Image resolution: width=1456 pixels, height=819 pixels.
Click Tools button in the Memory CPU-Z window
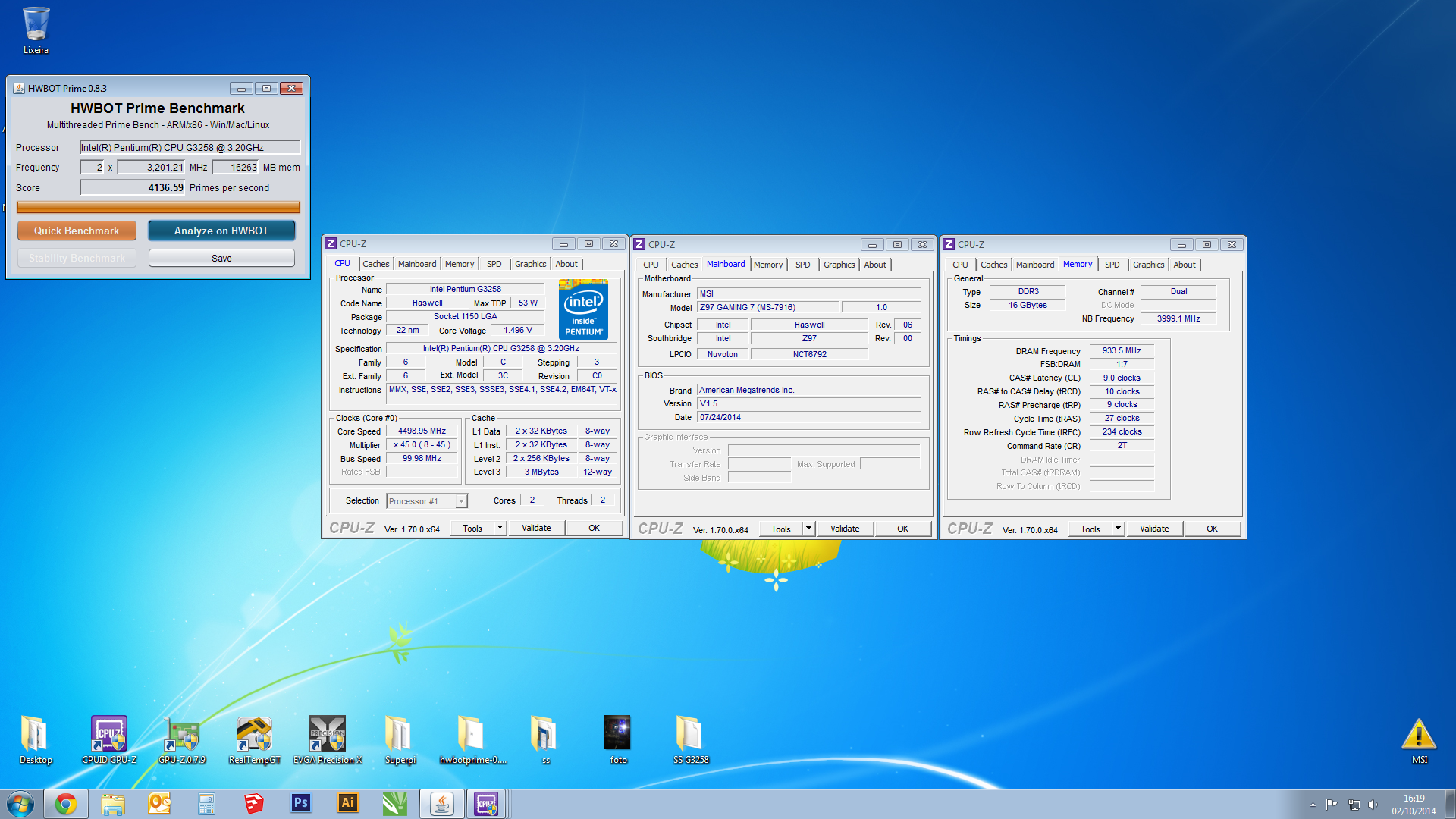point(1090,529)
